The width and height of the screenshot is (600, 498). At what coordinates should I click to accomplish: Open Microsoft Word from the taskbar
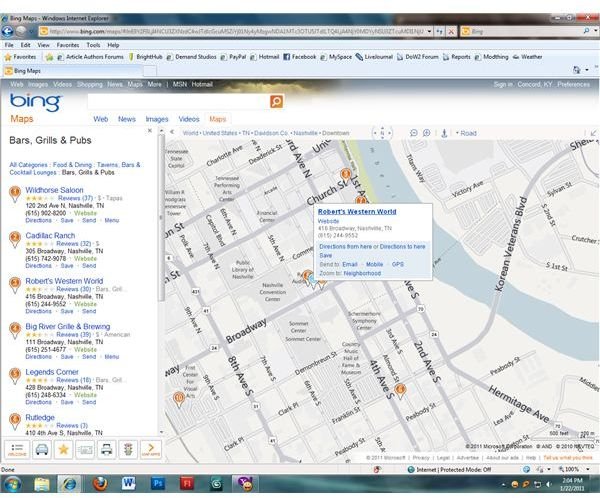click(129, 484)
